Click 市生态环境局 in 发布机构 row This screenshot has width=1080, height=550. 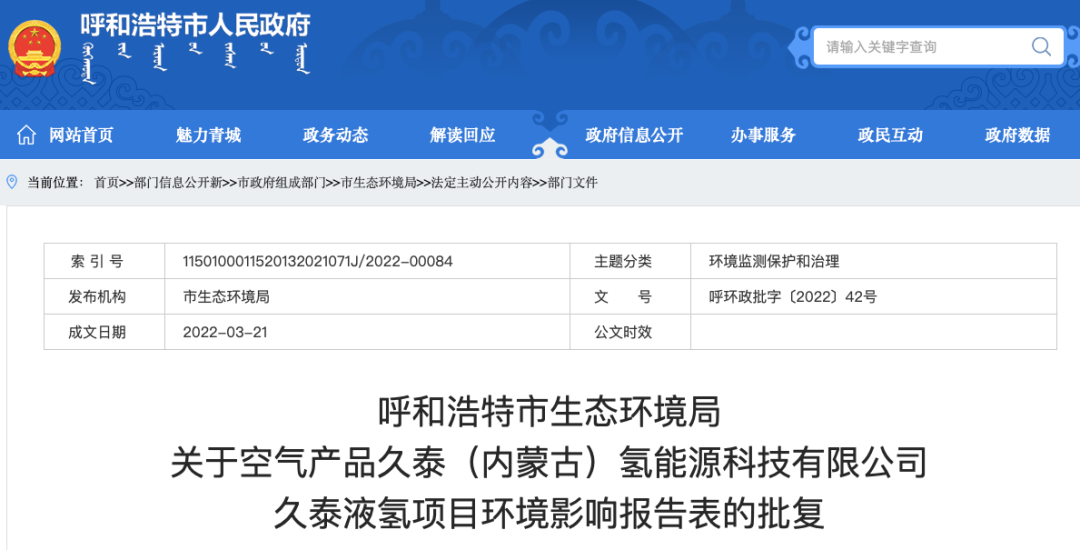226,297
